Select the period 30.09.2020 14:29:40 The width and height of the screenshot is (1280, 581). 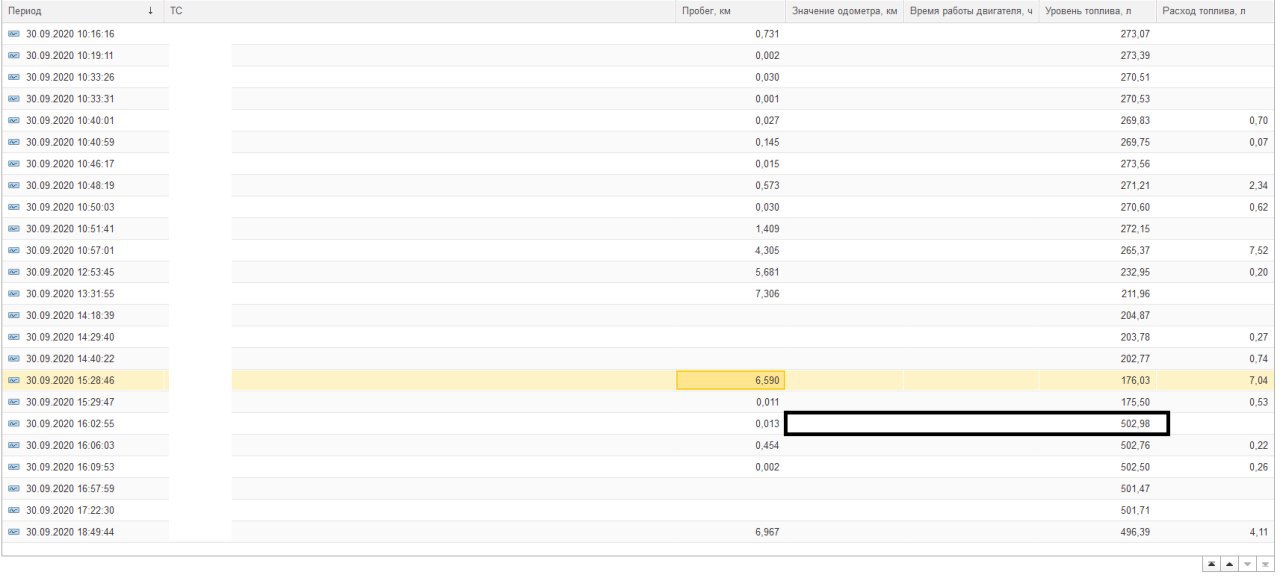[70, 337]
